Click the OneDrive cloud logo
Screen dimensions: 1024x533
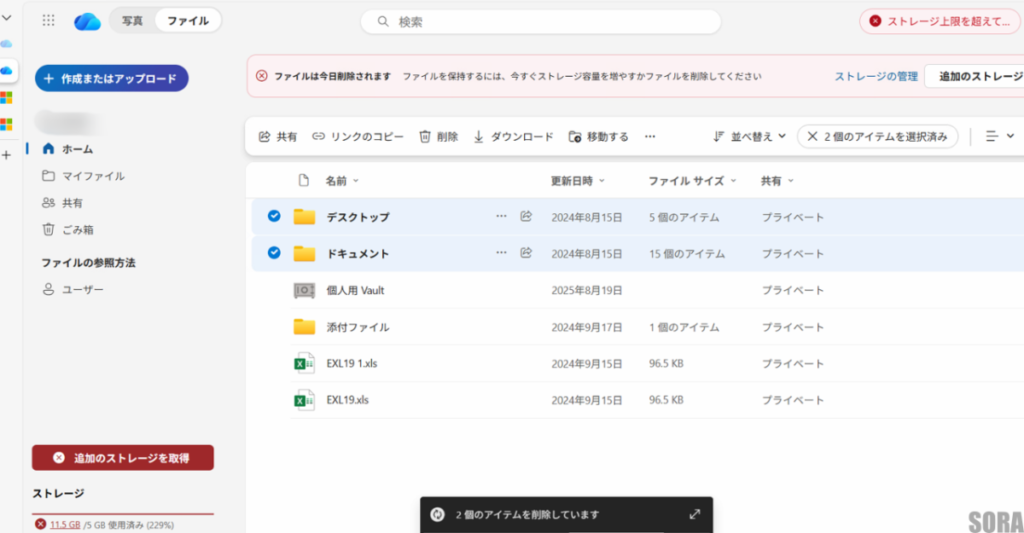(x=87, y=21)
